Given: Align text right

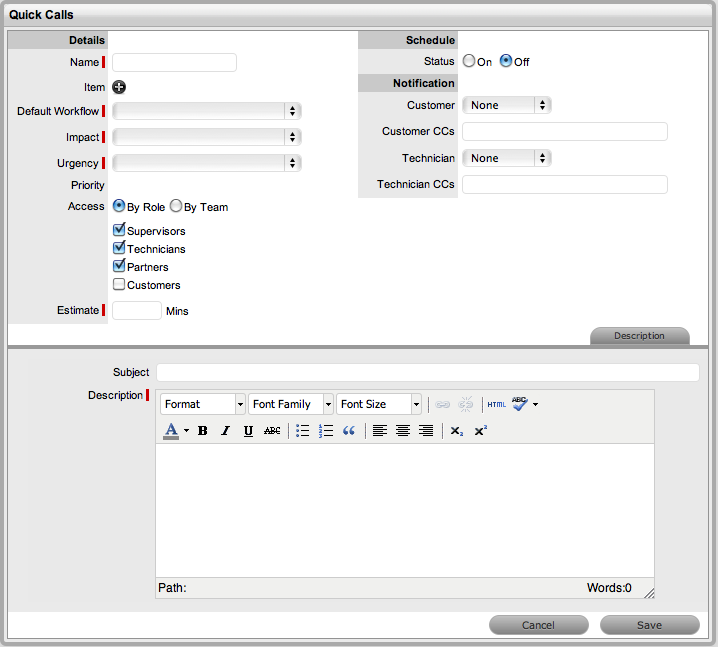Looking at the screenshot, I should pyautogui.click(x=426, y=431).
